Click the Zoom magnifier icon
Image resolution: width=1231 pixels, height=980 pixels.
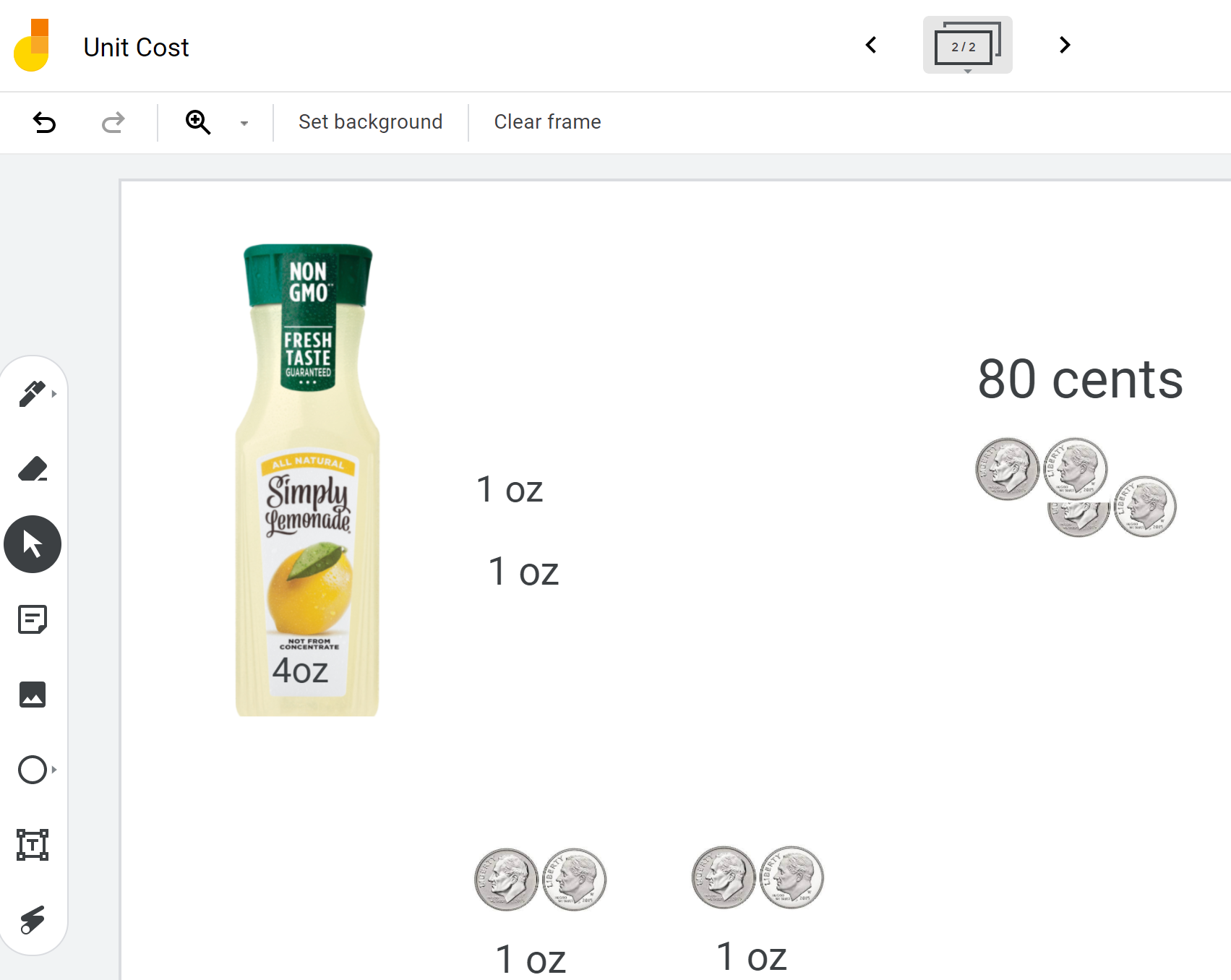pyautogui.click(x=197, y=122)
